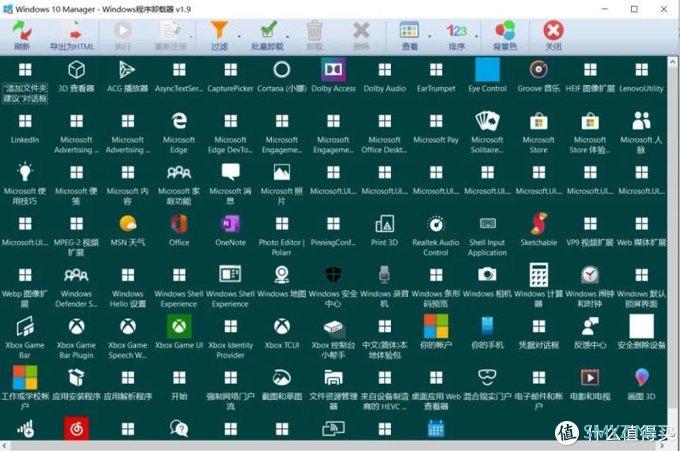The image size is (680, 451).
Task: Select the Windows Hello 设置 icon
Action: coord(128,275)
